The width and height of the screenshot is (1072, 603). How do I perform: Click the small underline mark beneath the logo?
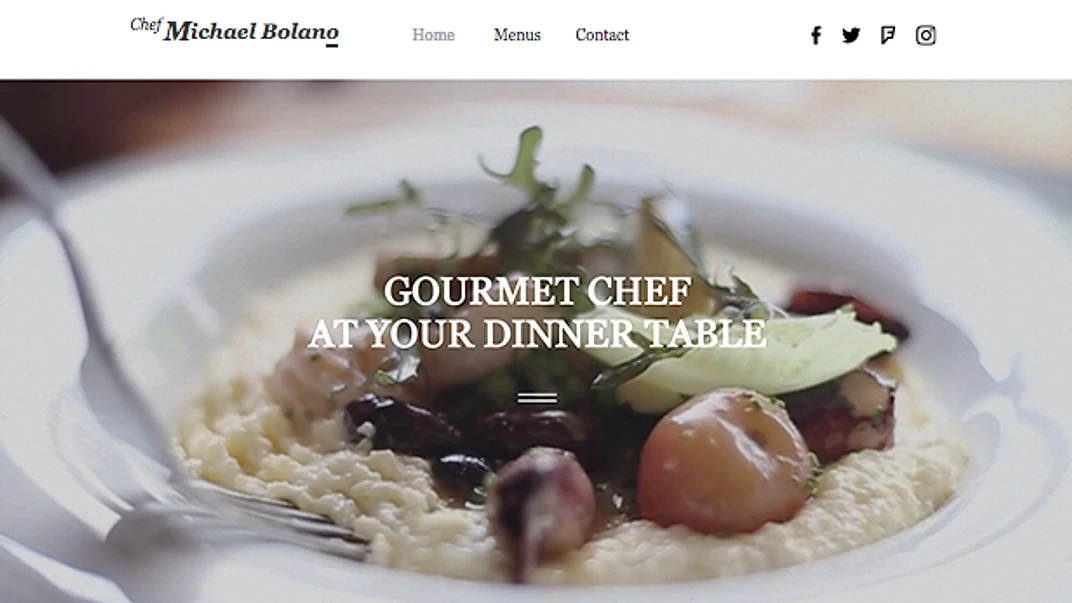point(332,45)
